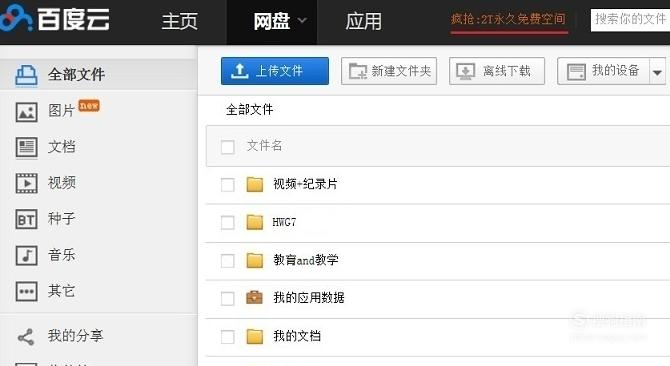Open the 我的文档 folder name

[x=297, y=336]
